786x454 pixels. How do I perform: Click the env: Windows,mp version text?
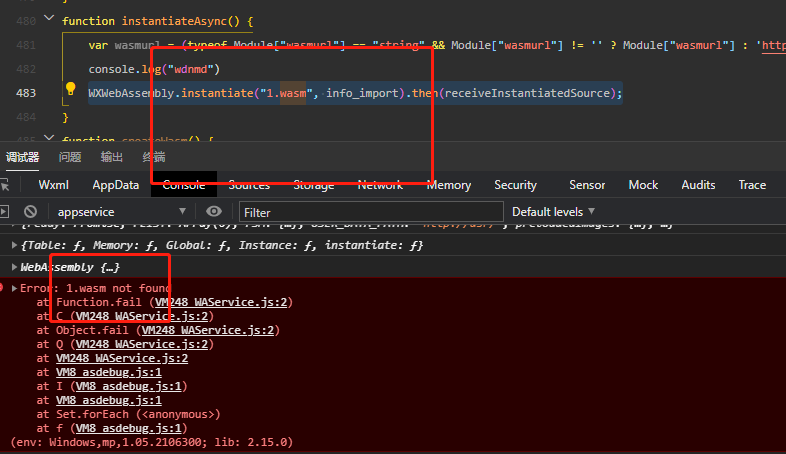[x=151, y=442]
